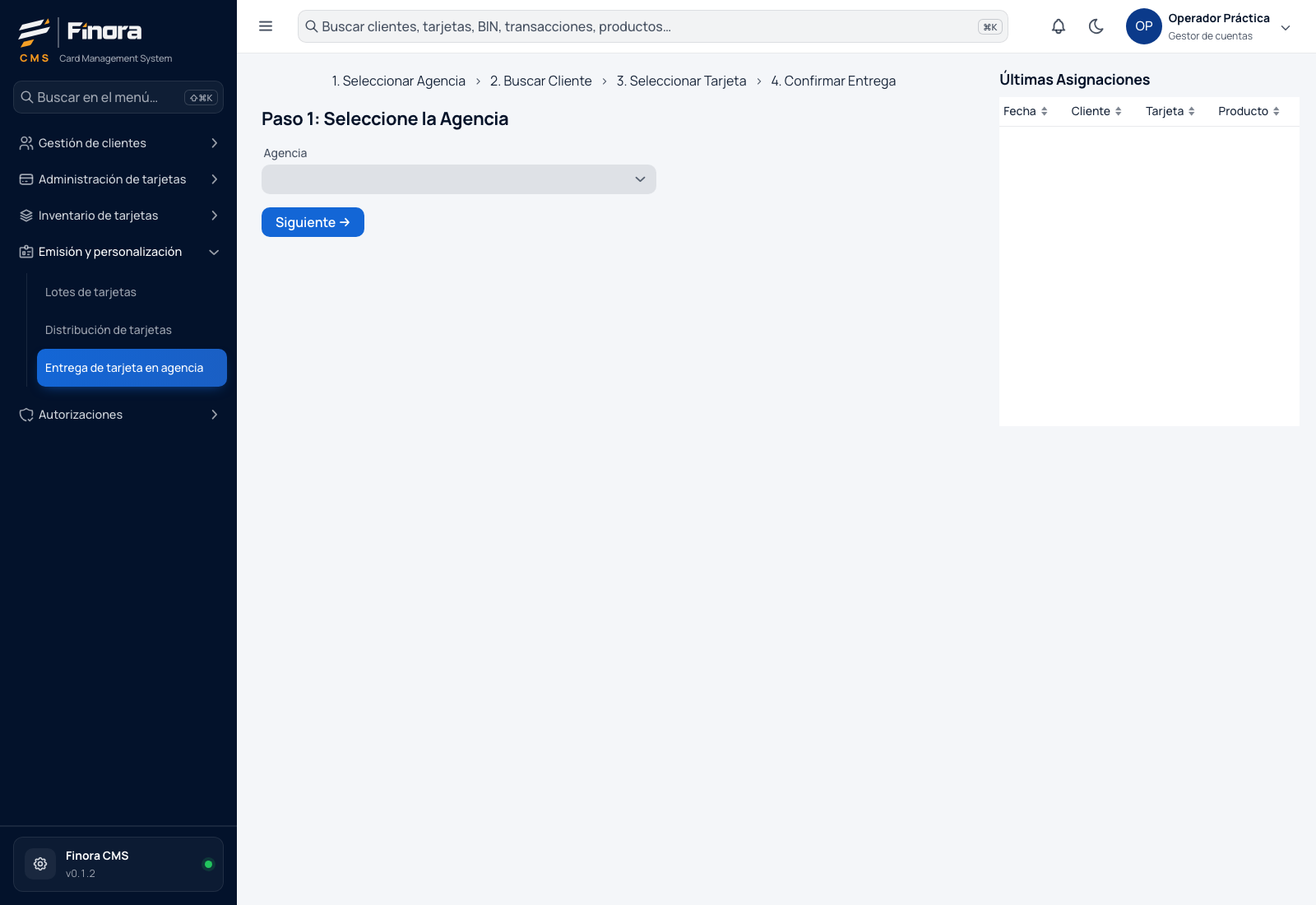Click the green status indicator dot
The height and width of the screenshot is (905, 1316).
tap(208, 864)
